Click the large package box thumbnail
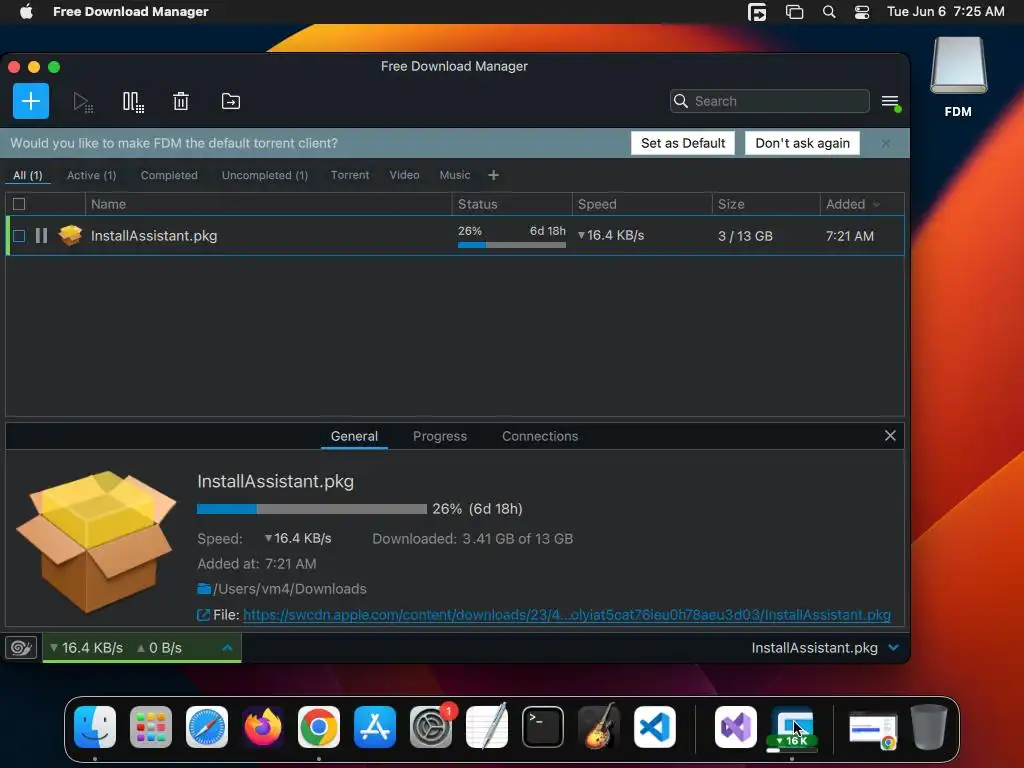 96,541
